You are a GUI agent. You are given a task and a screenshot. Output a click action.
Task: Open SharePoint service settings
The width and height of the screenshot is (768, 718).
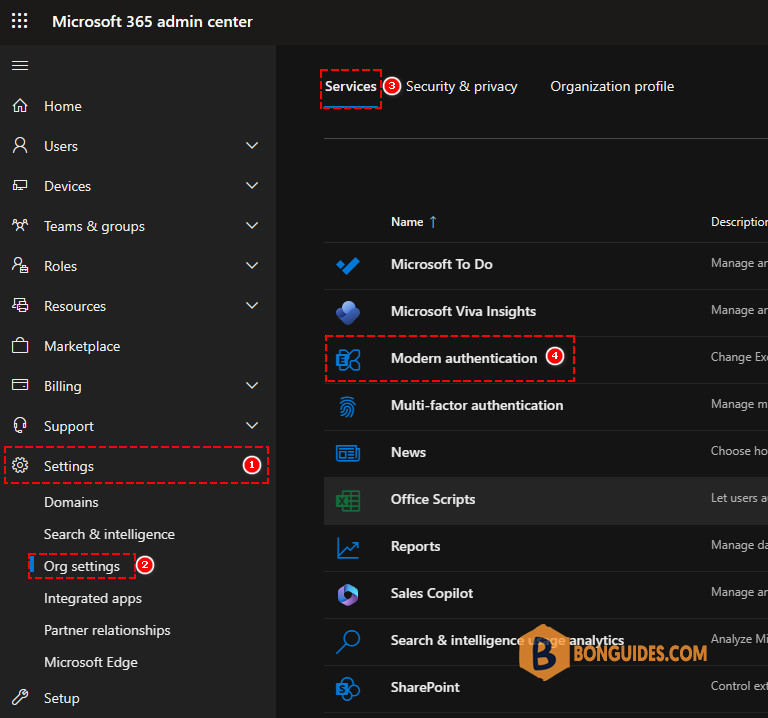click(x=425, y=687)
